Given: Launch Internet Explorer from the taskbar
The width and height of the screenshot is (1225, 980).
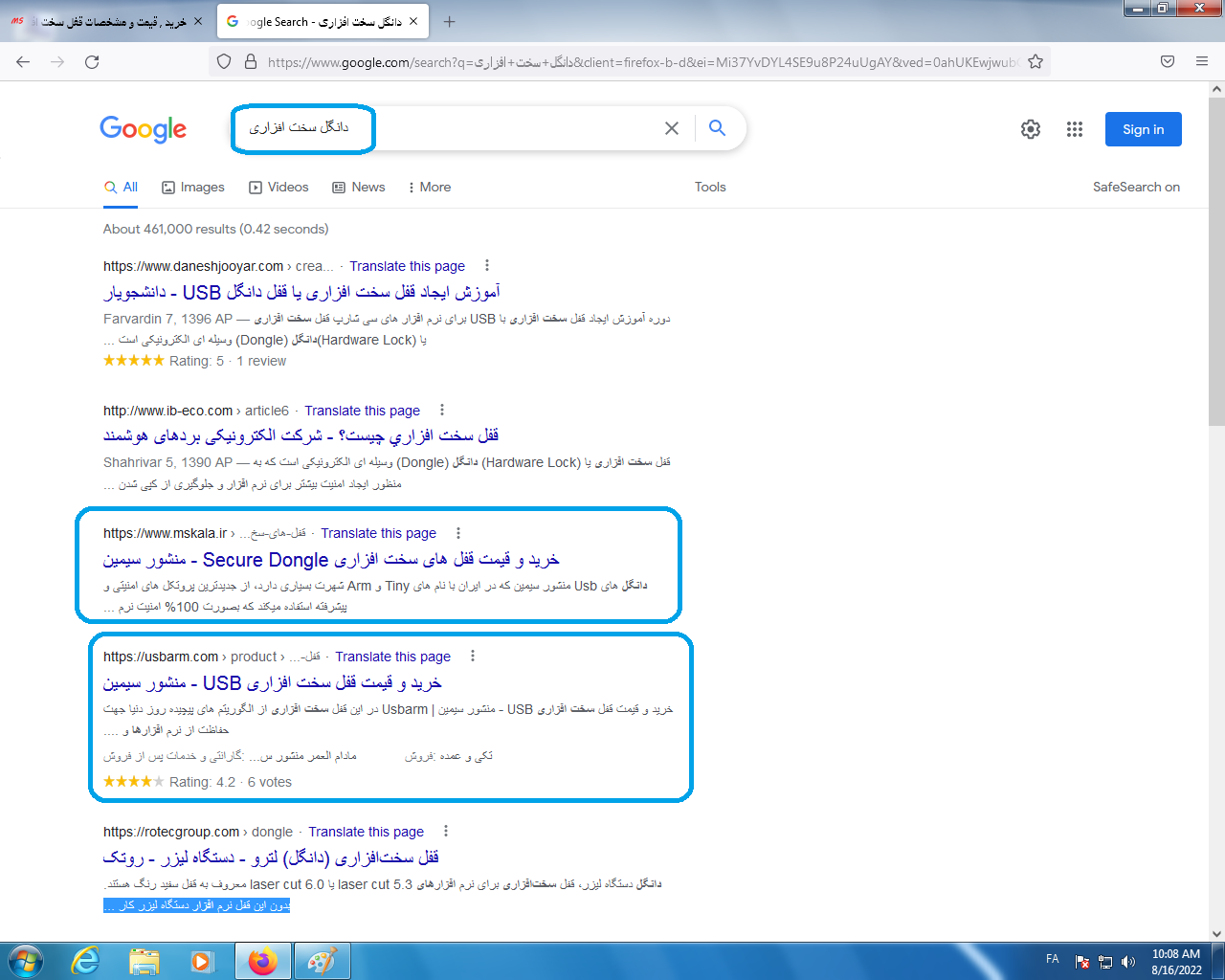Looking at the screenshot, I should (86, 961).
